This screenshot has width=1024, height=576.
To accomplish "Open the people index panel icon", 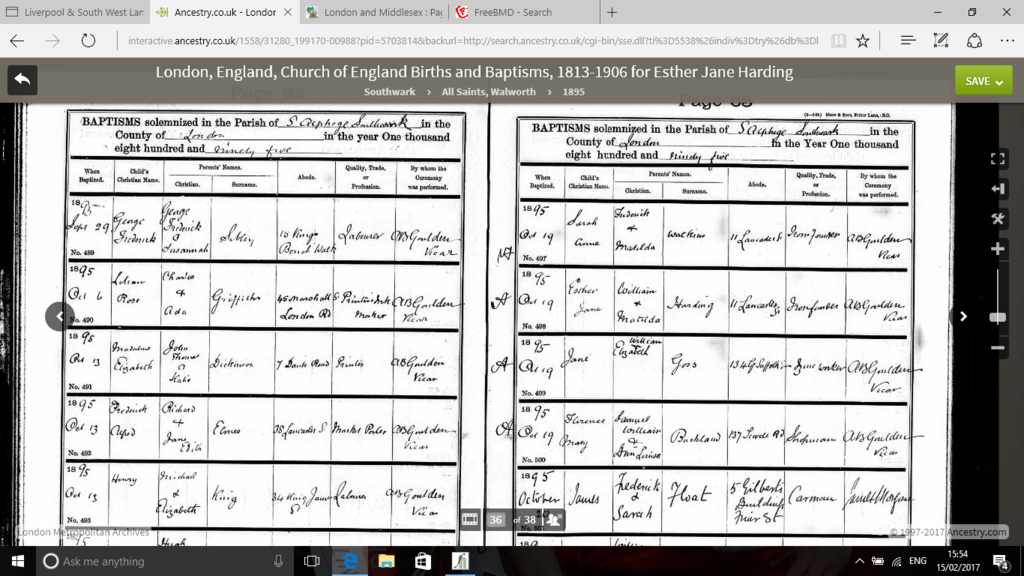I will point(554,520).
